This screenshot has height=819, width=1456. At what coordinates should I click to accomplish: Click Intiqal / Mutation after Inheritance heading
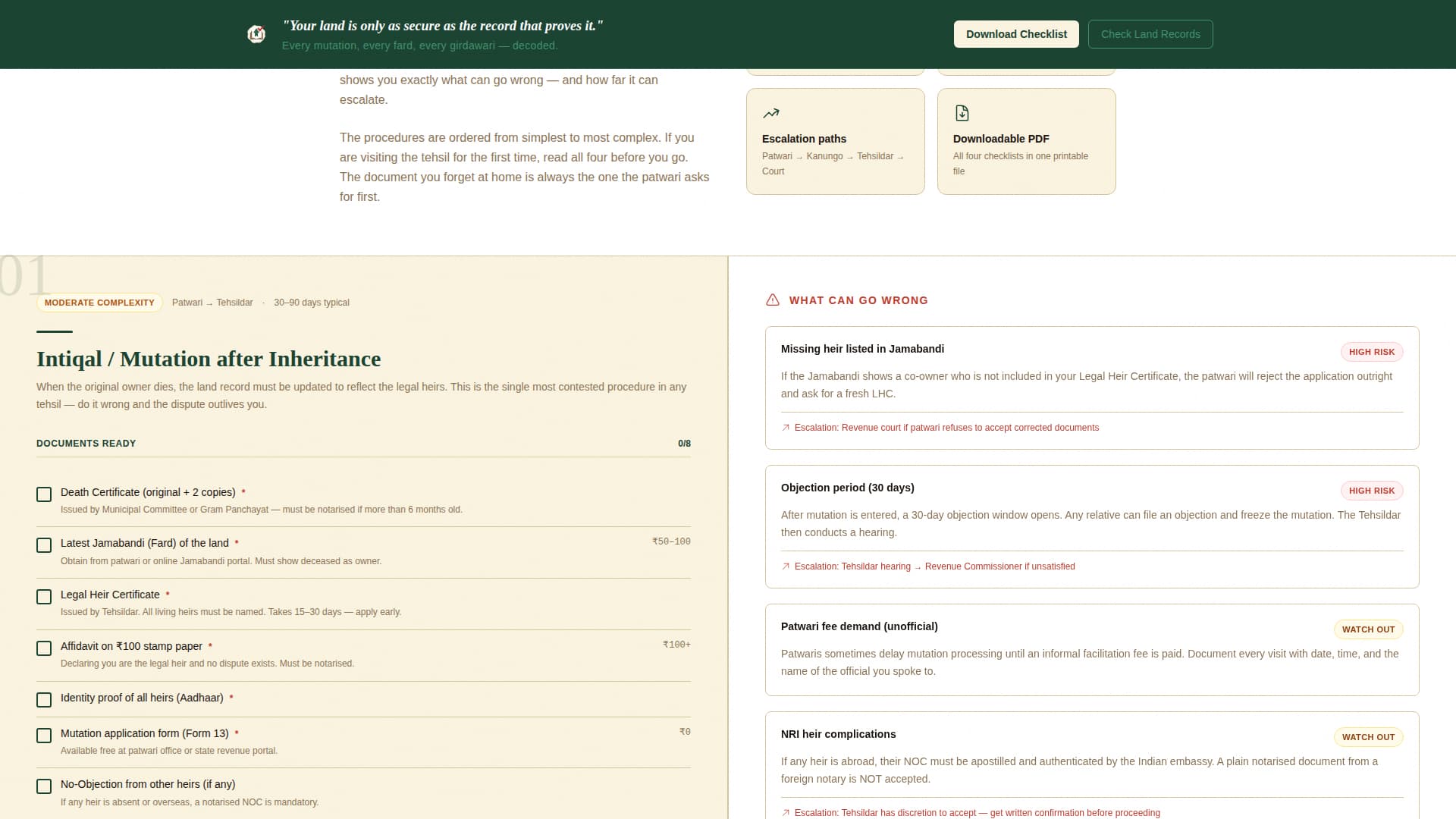click(209, 359)
